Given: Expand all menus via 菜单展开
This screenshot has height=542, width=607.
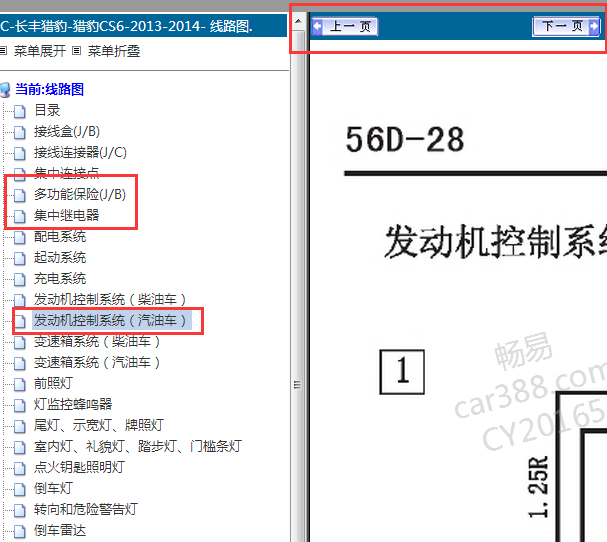Looking at the screenshot, I should coord(40,51).
